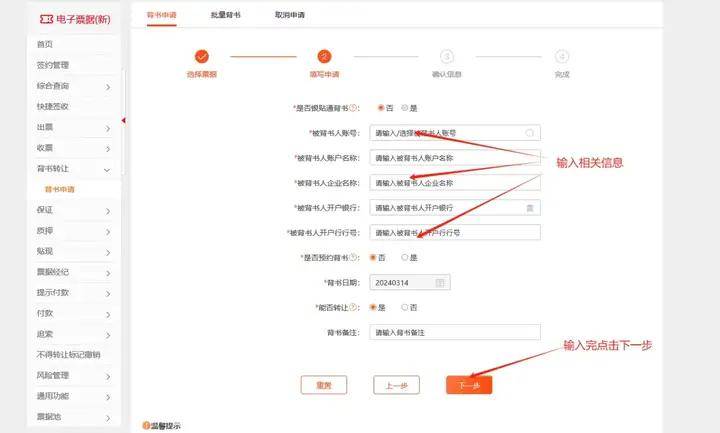Image resolution: width=720 pixels, height=433 pixels.
Task: Open the calendar icon for 背书日期
Action: (x=439, y=283)
